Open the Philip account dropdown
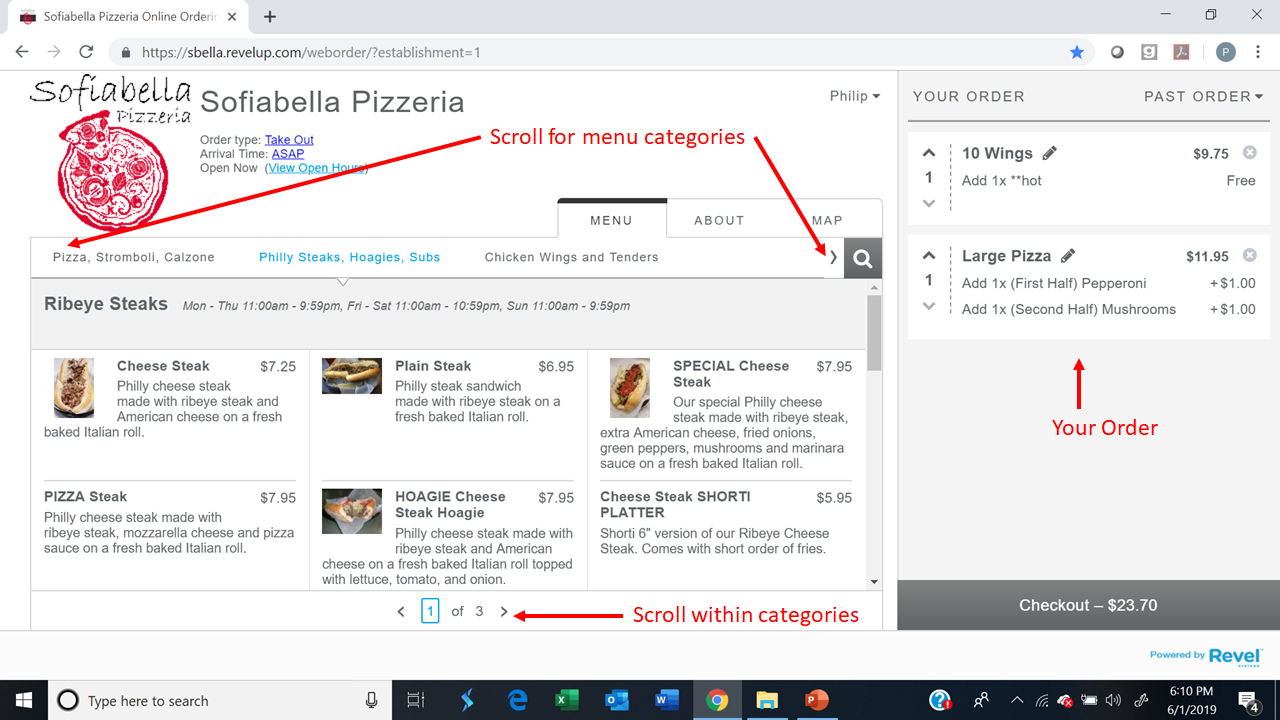The width and height of the screenshot is (1280, 720). 854,96
